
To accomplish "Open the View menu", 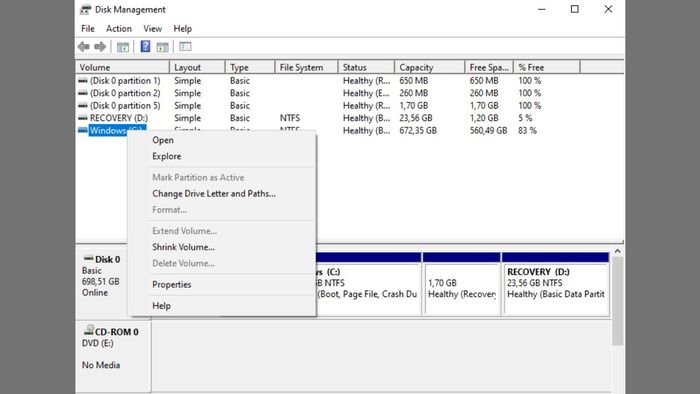I will 152,29.
